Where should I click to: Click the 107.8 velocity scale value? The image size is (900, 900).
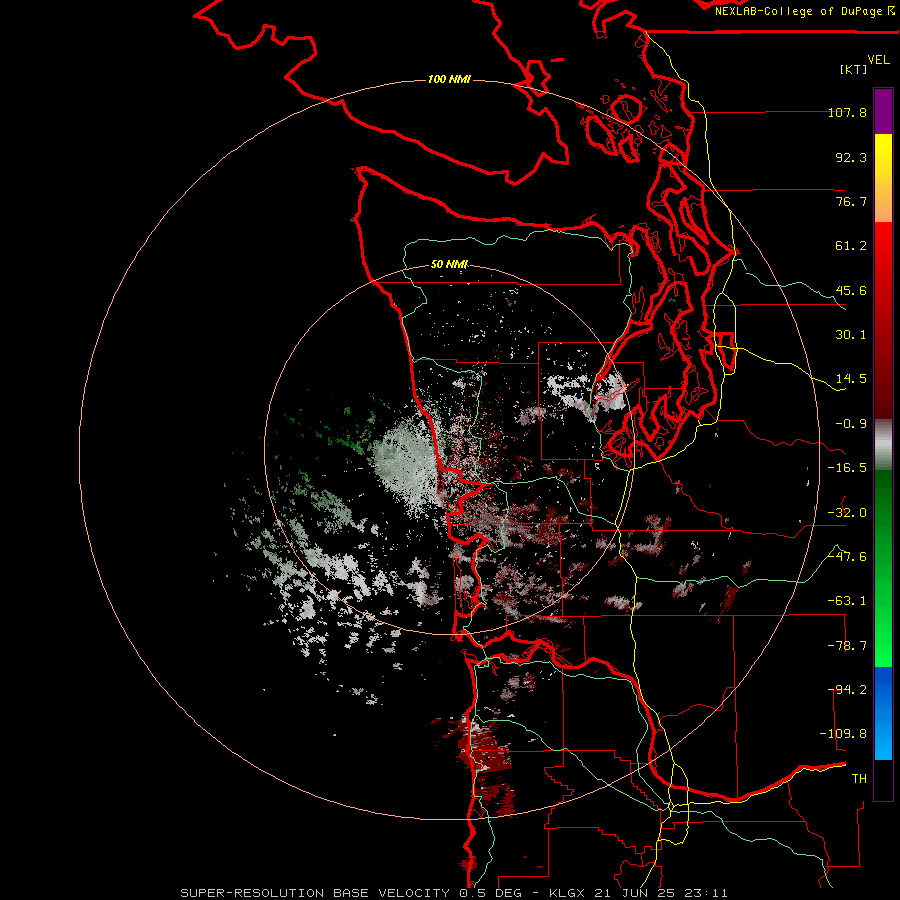tap(847, 112)
